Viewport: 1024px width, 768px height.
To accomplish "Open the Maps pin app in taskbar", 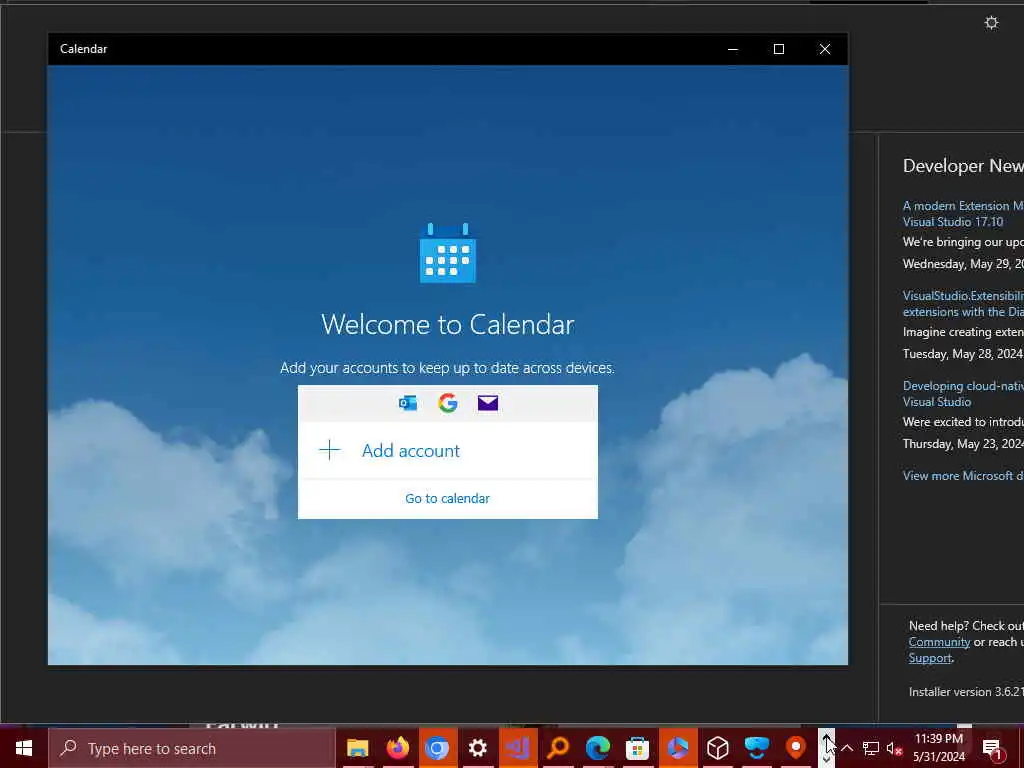I will click(x=796, y=748).
